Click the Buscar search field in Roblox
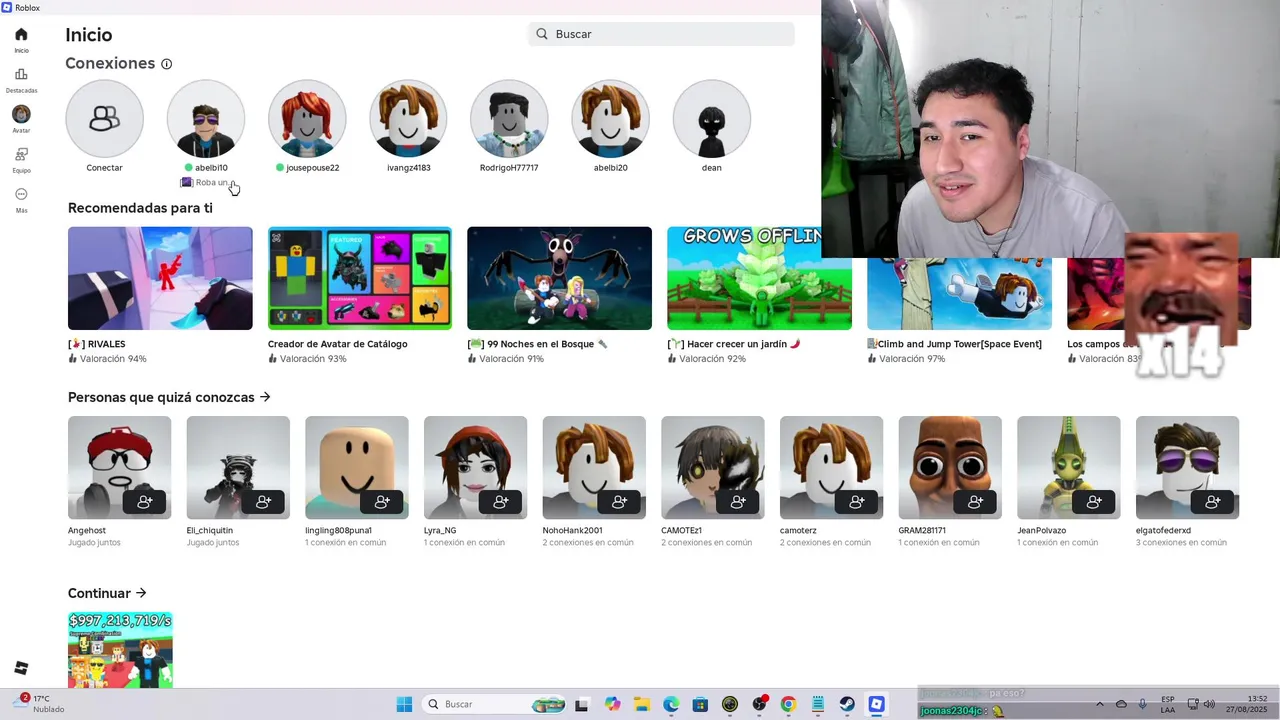The height and width of the screenshot is (720, 1280). point(661,34)
